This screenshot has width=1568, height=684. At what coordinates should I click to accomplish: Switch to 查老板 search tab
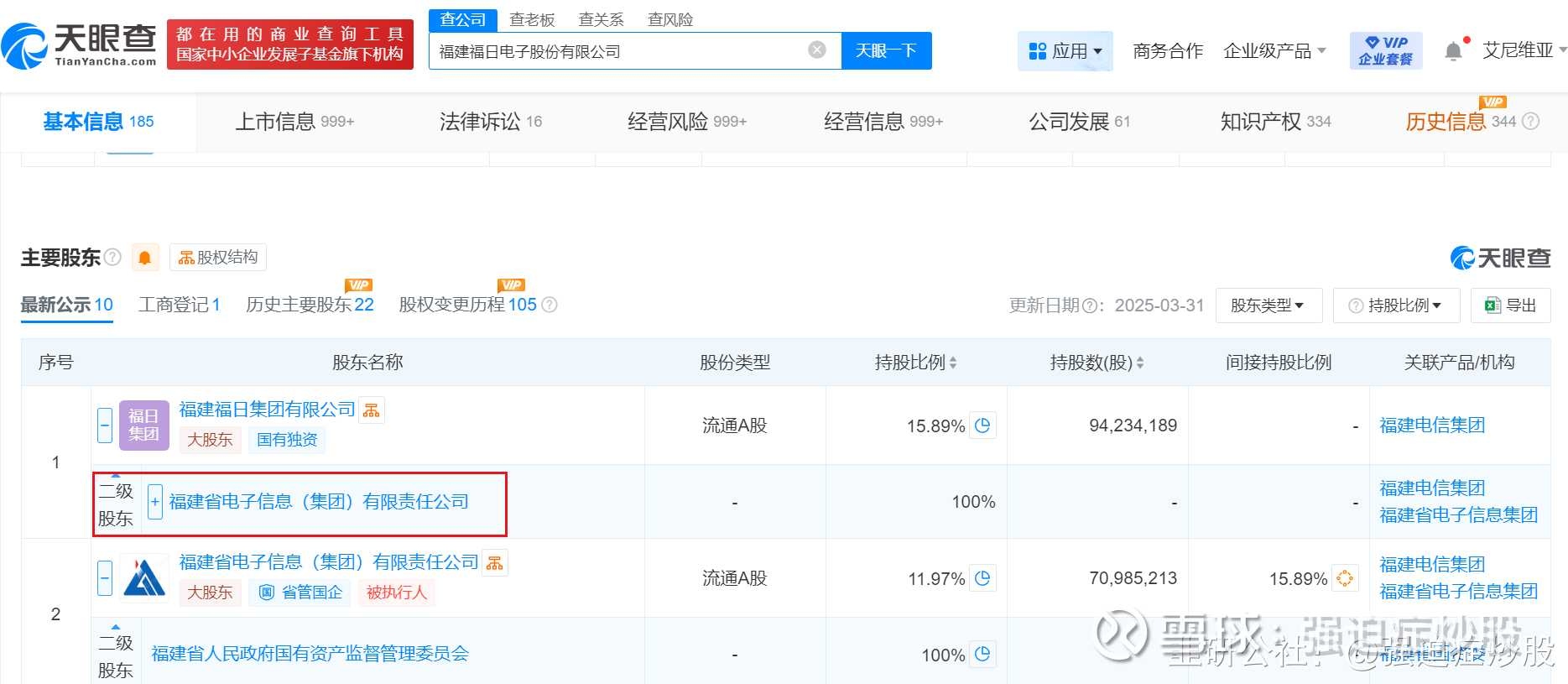[532, 19]
